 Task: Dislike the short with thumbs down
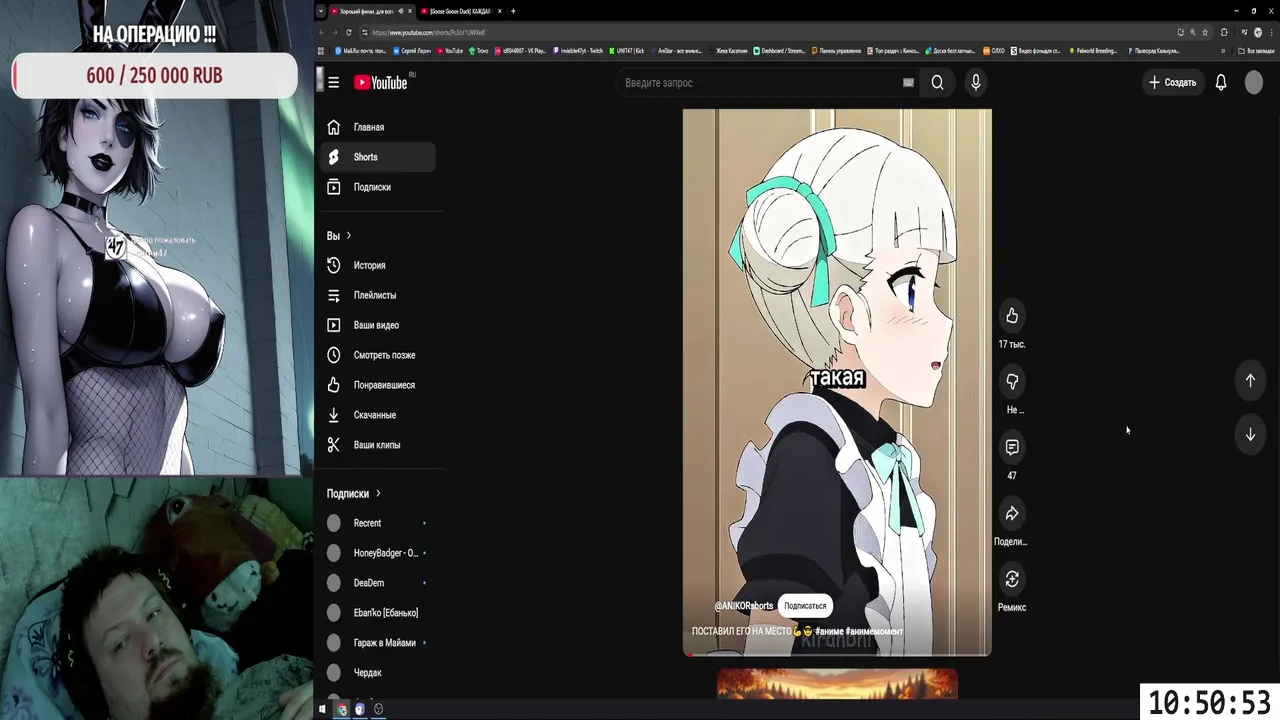(x=1012, y=382)
